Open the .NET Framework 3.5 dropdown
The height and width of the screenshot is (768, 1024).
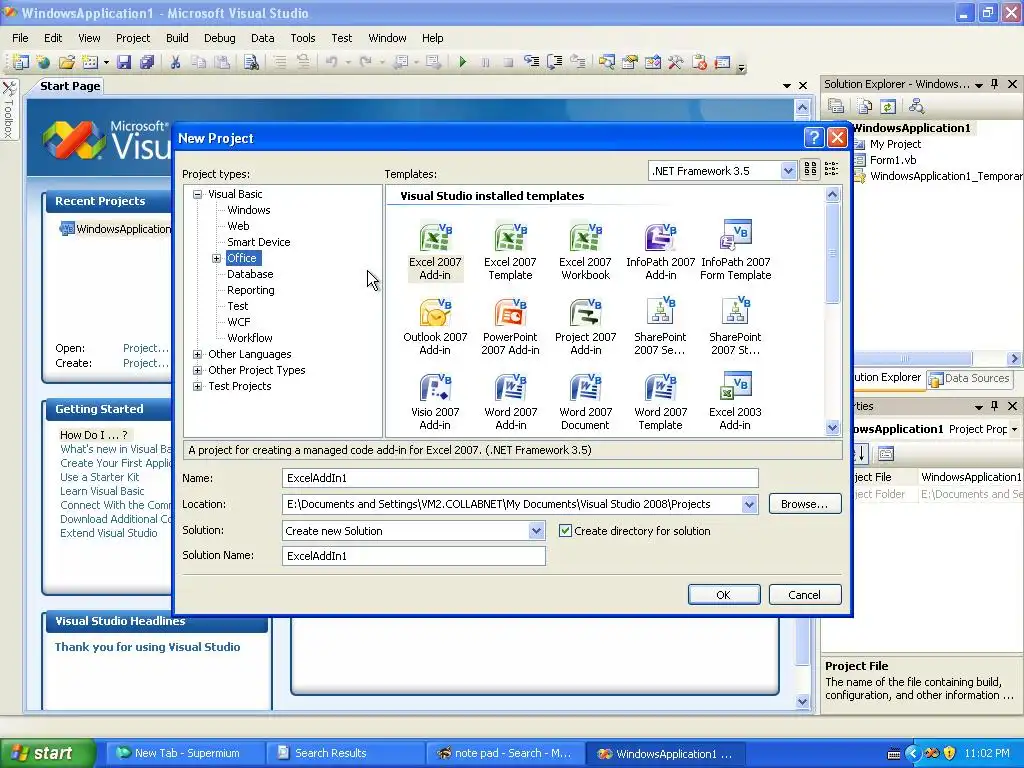[x=788, y=171]
